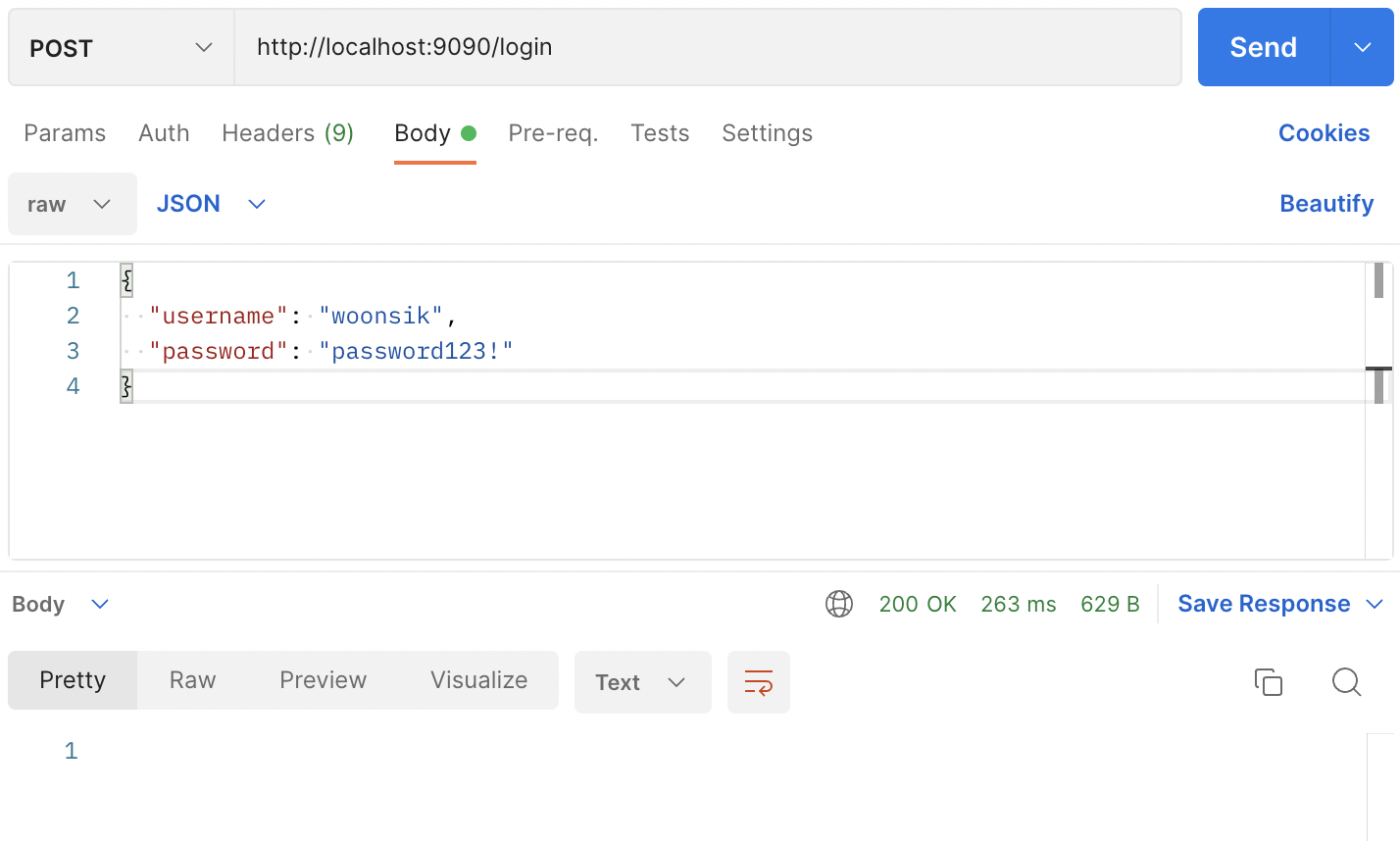Viewport: 1400px width, 841px height.
Task: Click the copy response icon
Action: tap(1269, 682)
